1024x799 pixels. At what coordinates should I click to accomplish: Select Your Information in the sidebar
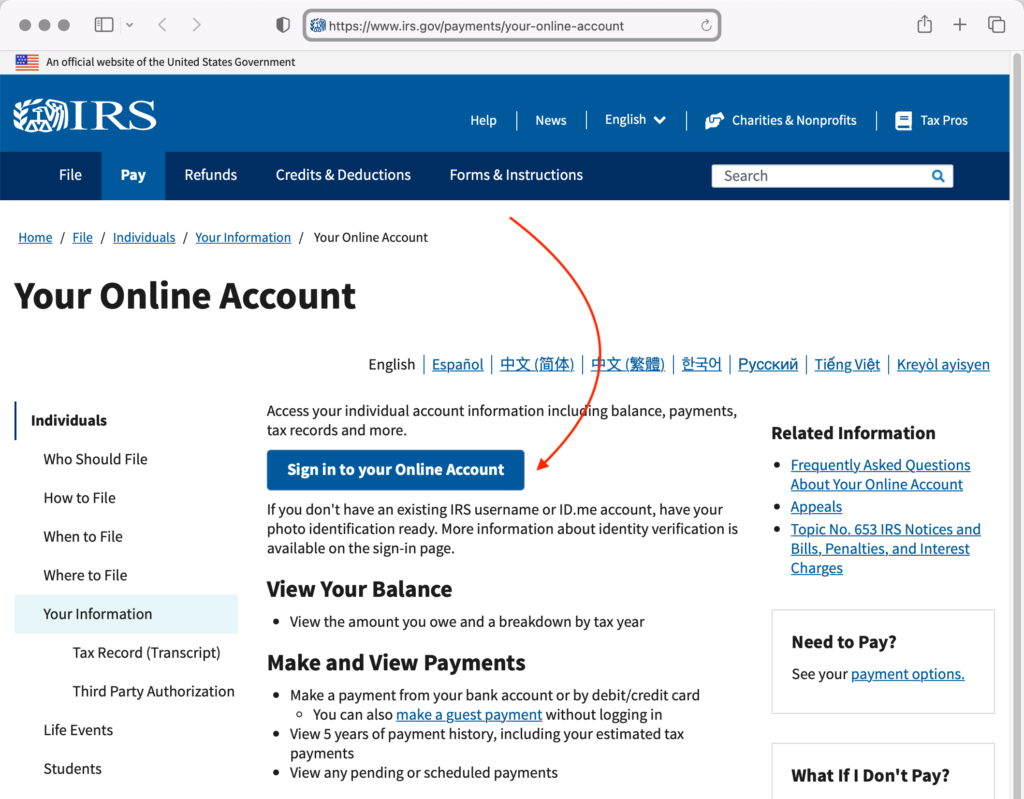point(126,614)
